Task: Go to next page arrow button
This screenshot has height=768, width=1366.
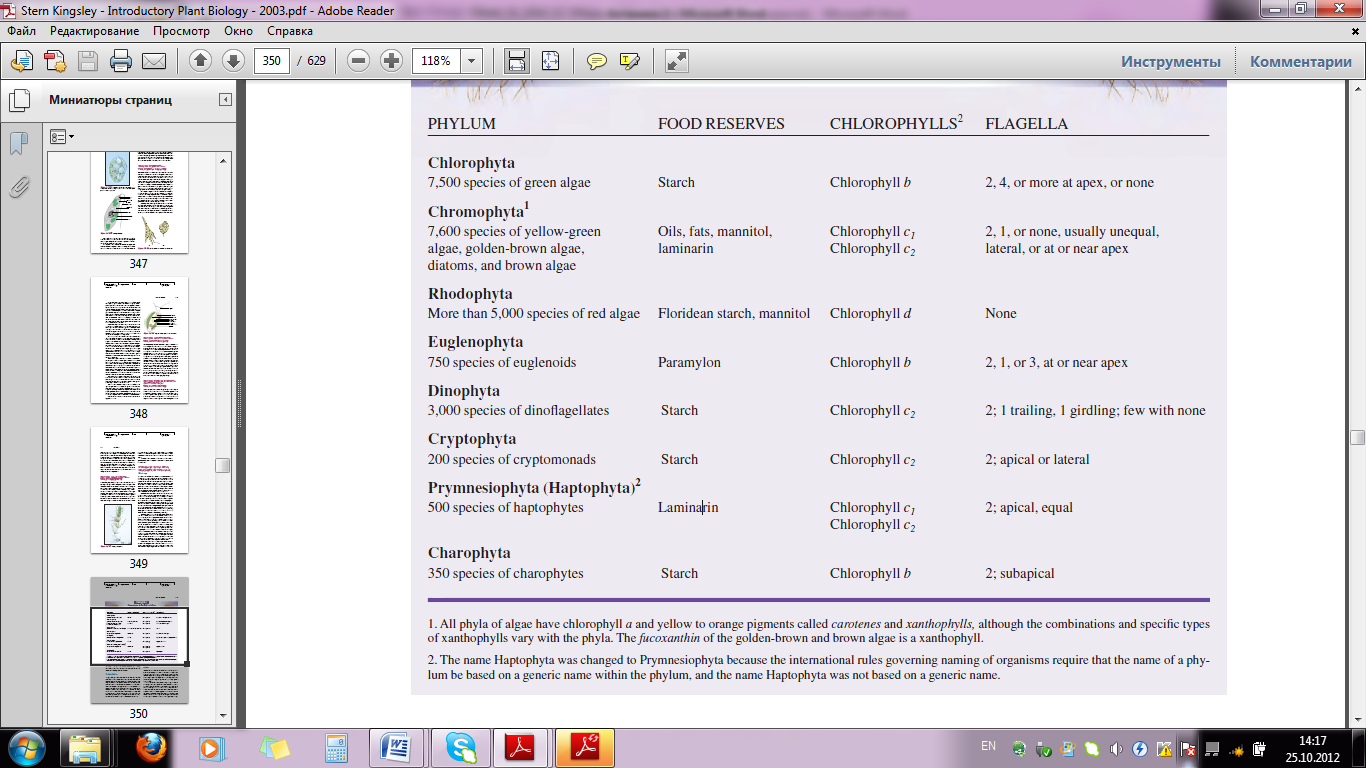Action: [233, 61]
